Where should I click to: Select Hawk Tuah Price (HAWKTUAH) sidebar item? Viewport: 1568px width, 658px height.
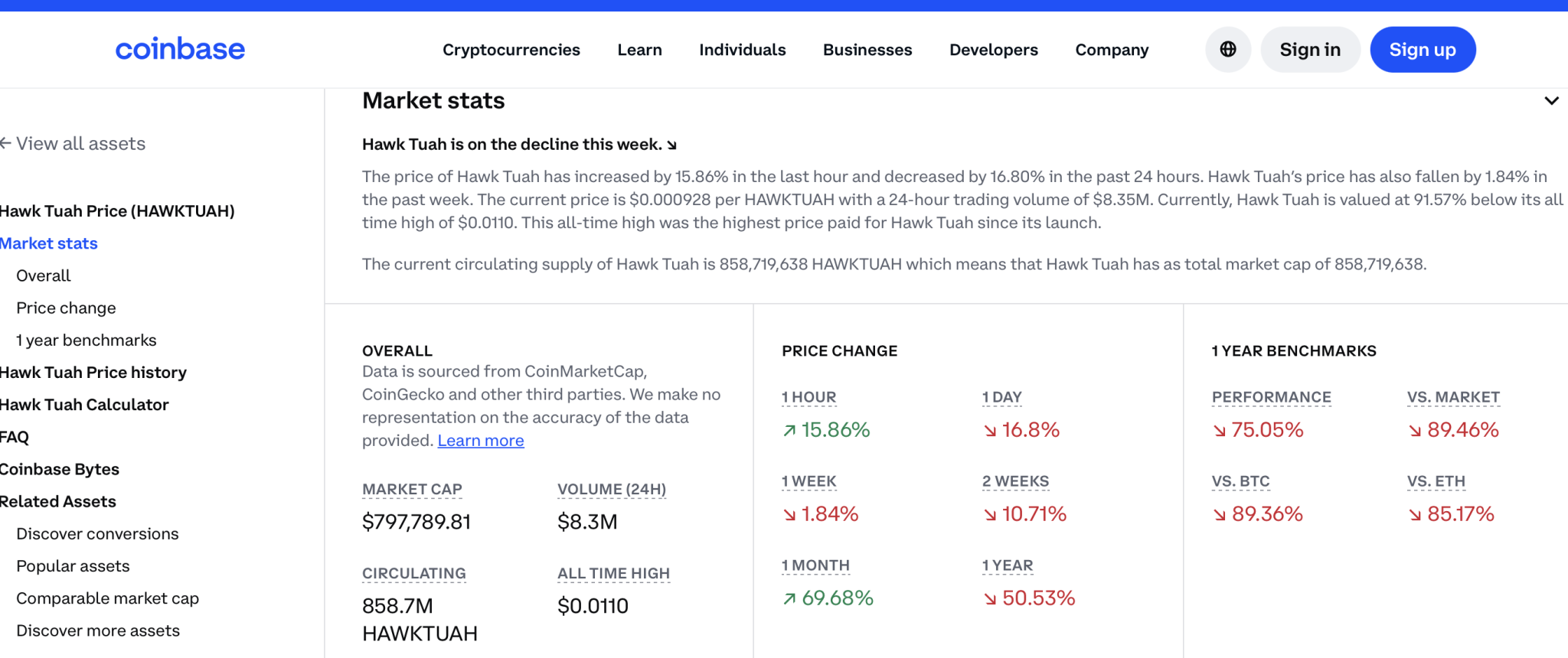pyautogui.click(x=117, y=211)
